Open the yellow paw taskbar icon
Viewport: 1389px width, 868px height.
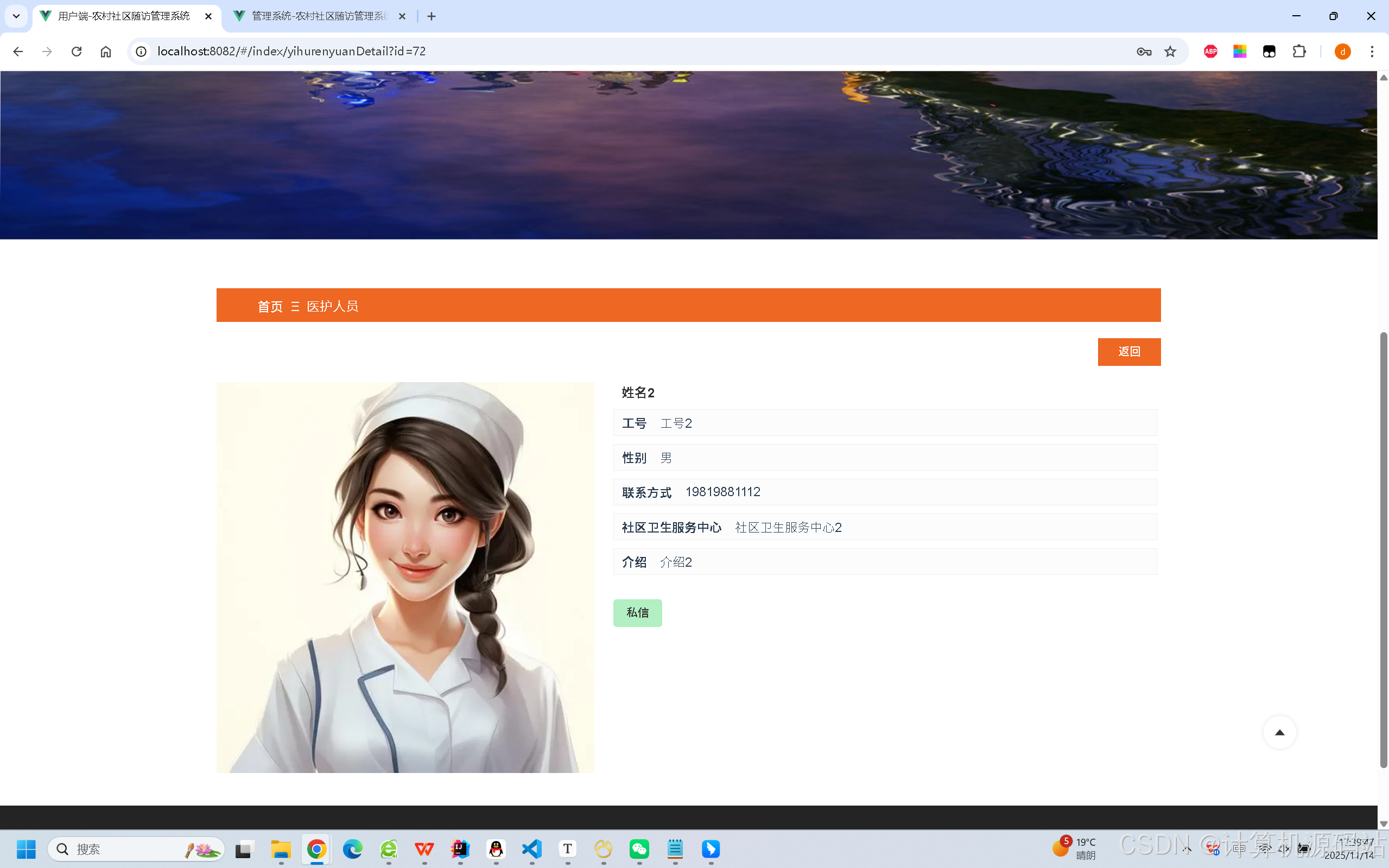[603, 849]
